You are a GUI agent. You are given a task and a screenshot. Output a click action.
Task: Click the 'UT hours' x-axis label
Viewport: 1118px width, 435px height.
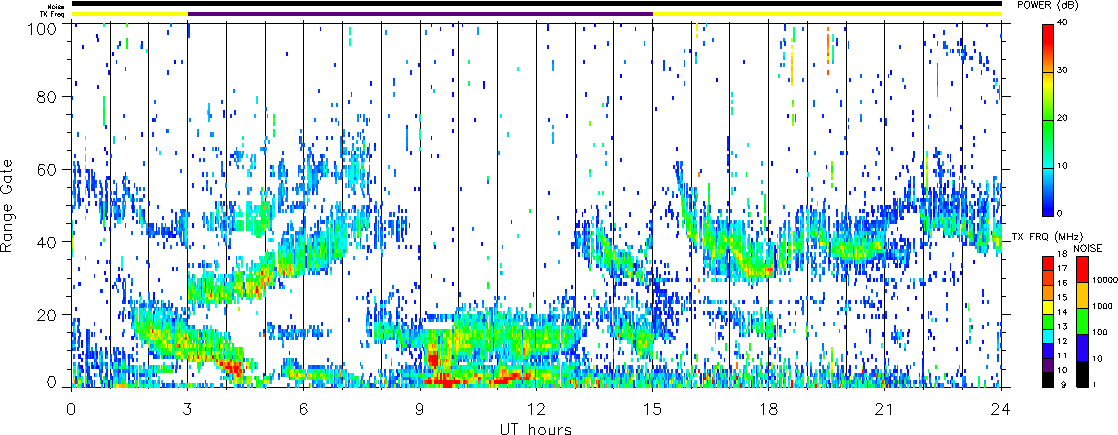(536, 429)
